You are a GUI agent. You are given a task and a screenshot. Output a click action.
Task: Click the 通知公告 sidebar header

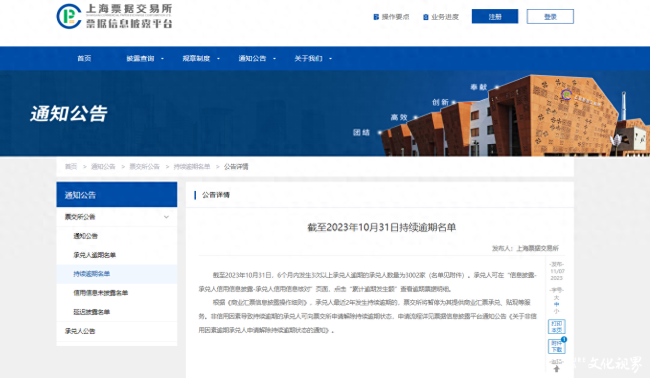point(116,194)
